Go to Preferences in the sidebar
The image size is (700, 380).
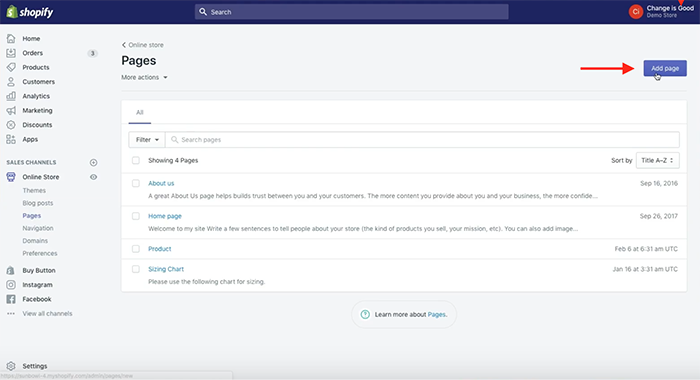[40, 253]
